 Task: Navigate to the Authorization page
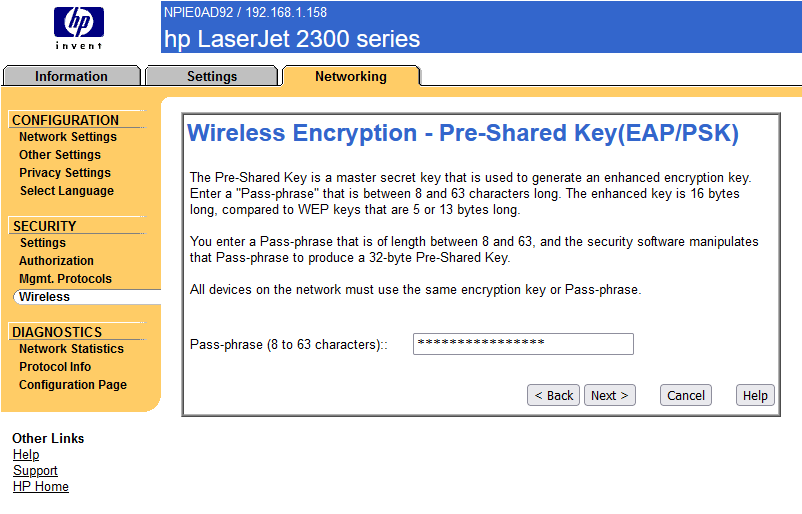pyautogui.click(x=56, y=261)
